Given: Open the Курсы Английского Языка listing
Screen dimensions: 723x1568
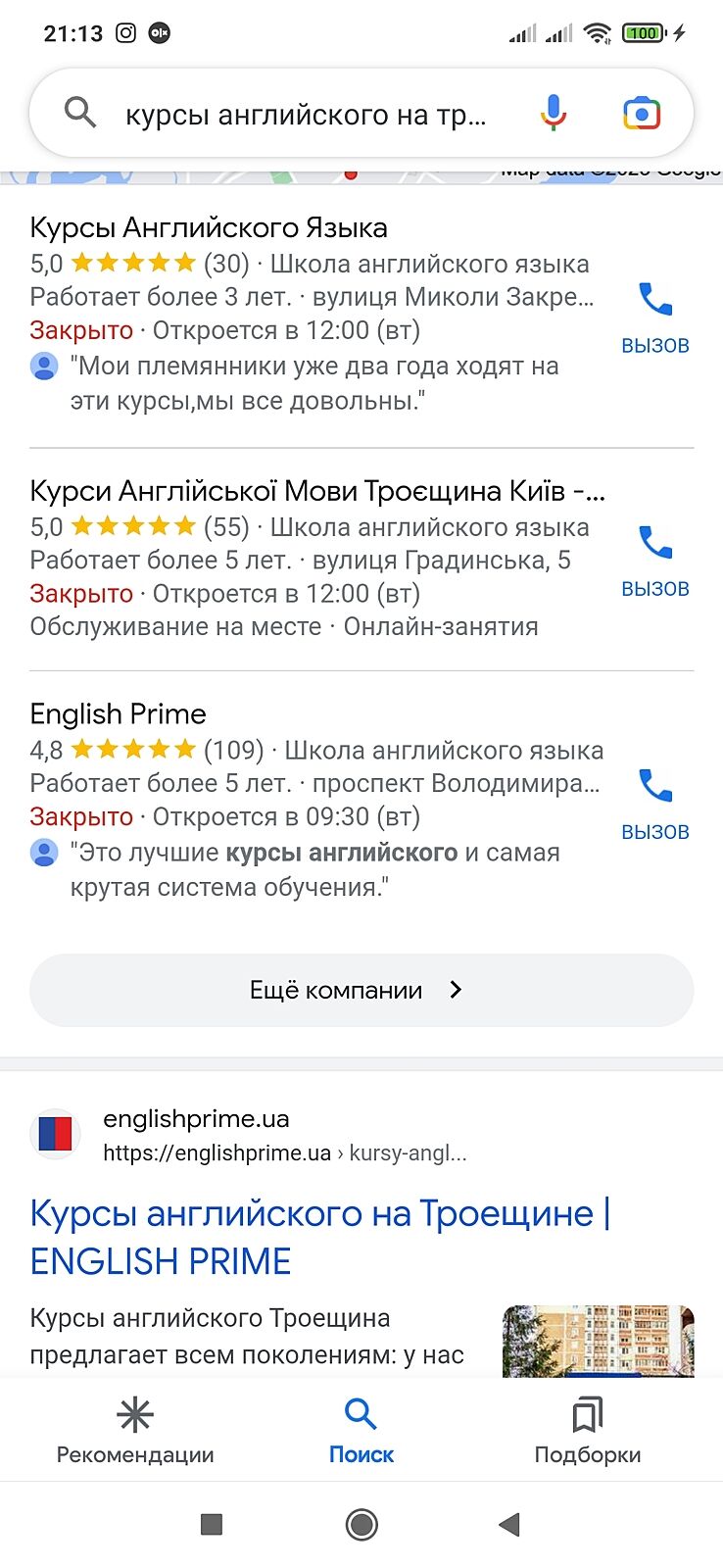Looking at the screenshot, I should (x=209, y=228).
